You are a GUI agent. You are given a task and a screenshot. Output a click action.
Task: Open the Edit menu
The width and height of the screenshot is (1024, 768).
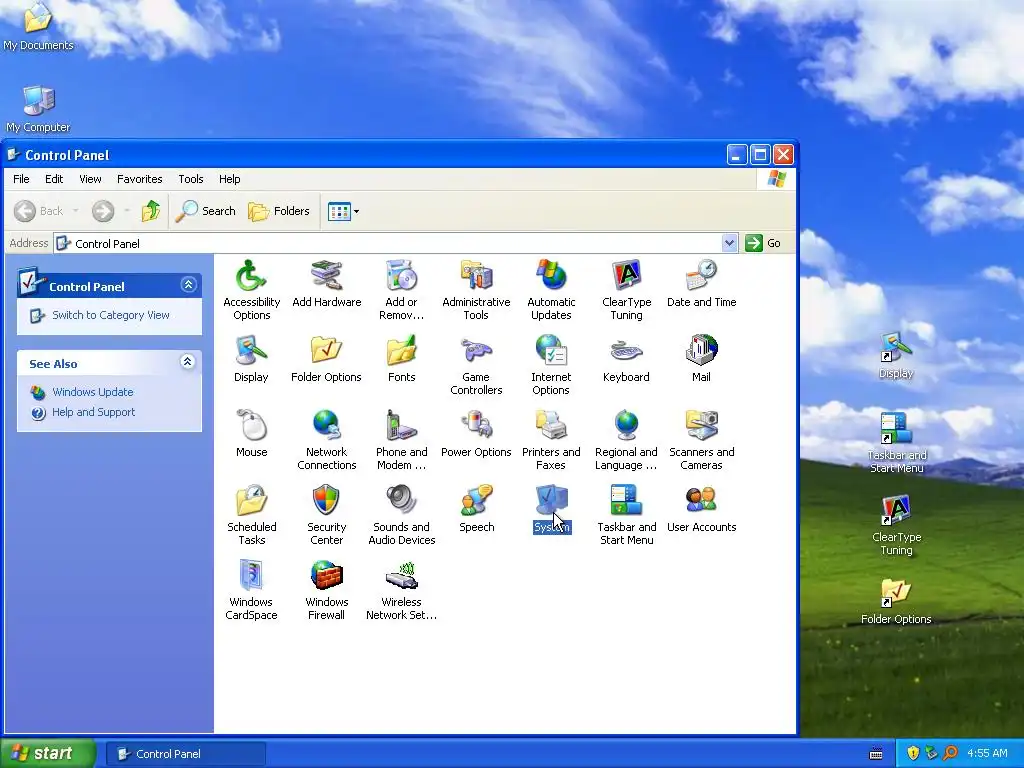coord(54,179)
